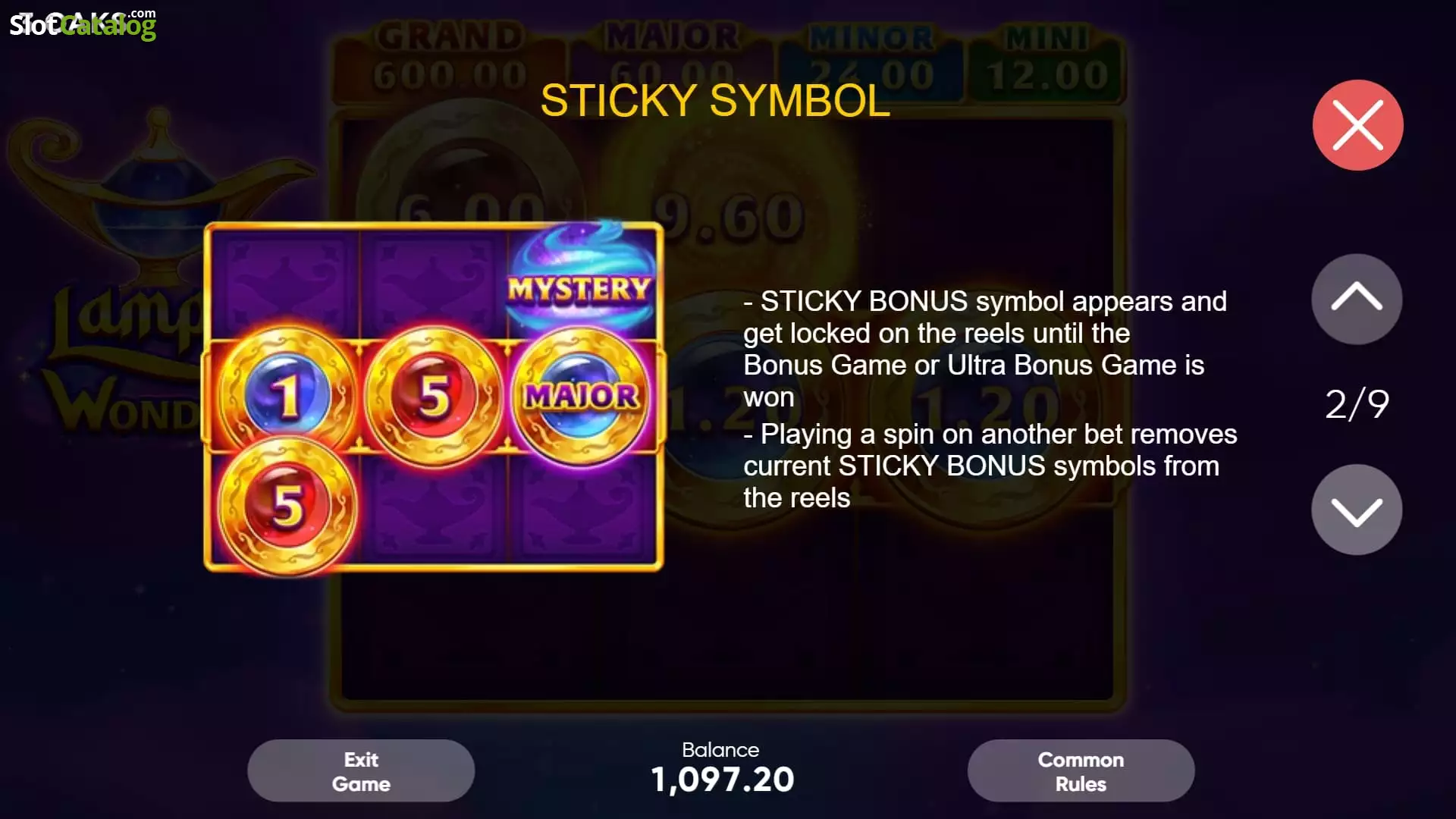Close the Sticky Symbol rules overlay
This screenshot has height=819, width=1456.
[1357, 125]
